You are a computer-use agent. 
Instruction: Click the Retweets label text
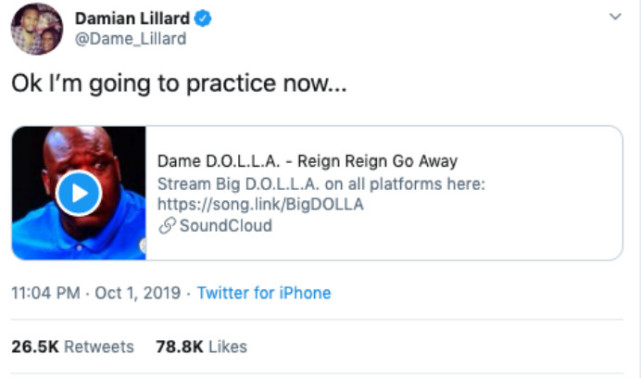99,347
